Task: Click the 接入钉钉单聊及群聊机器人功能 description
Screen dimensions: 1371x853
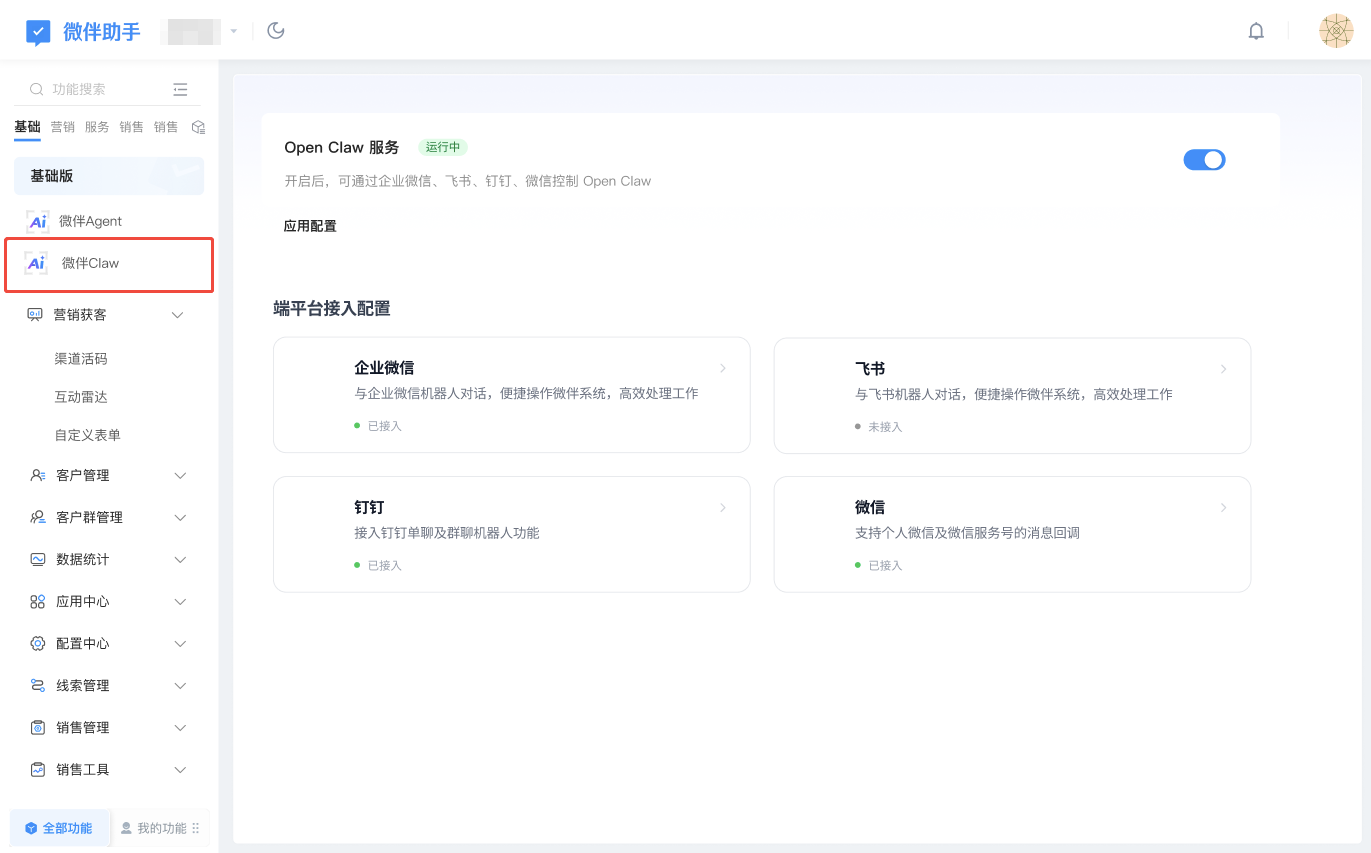Action: (447, 533)
